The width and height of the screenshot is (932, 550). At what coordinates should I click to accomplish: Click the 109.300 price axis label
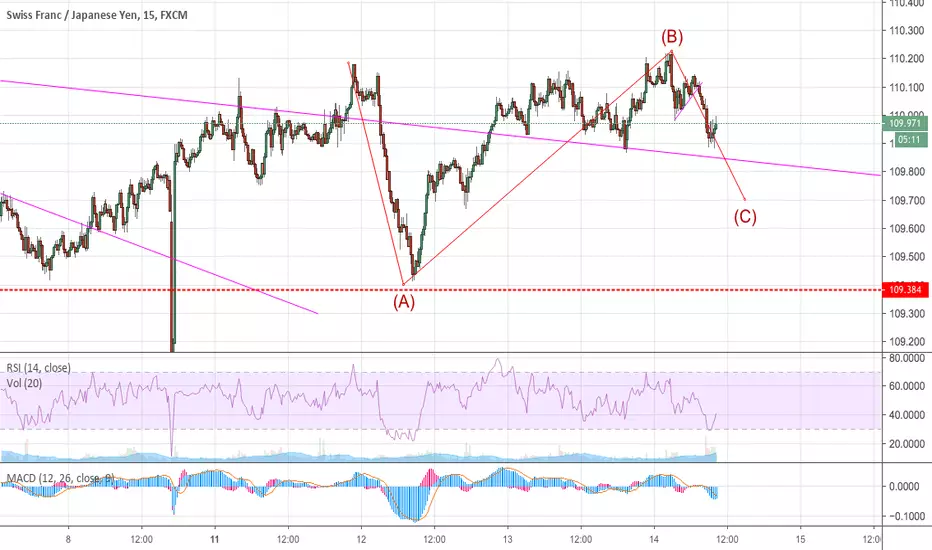coord(906,313)
